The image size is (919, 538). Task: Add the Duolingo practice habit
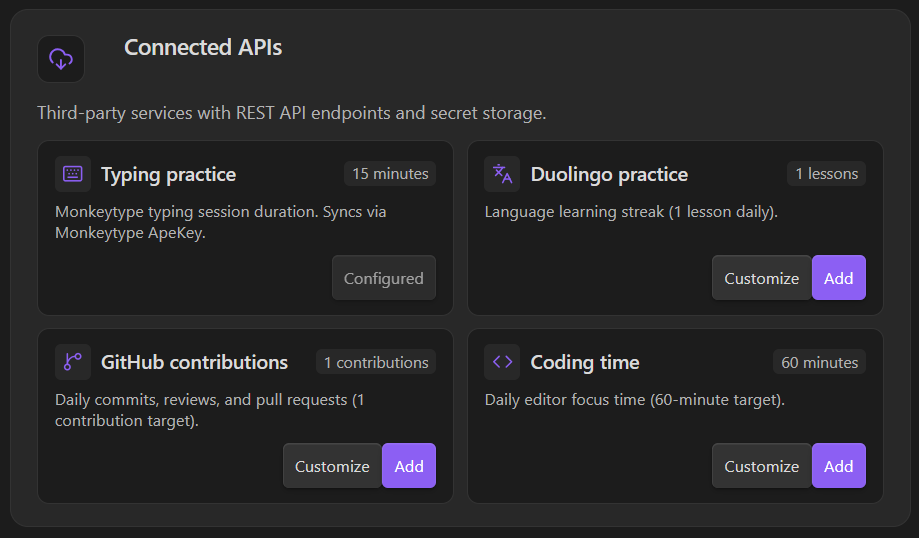(839, 278)
